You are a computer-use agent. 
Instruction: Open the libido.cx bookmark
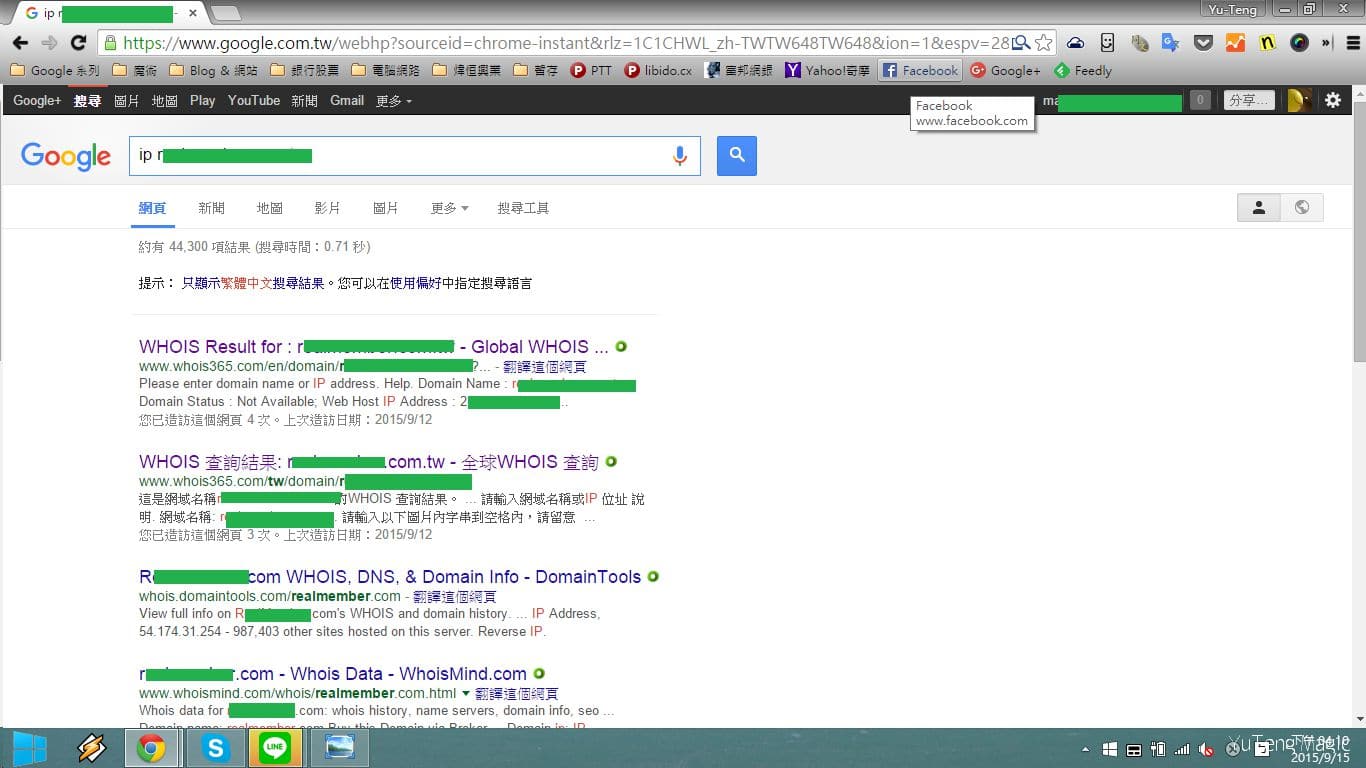tap(658, 71)
